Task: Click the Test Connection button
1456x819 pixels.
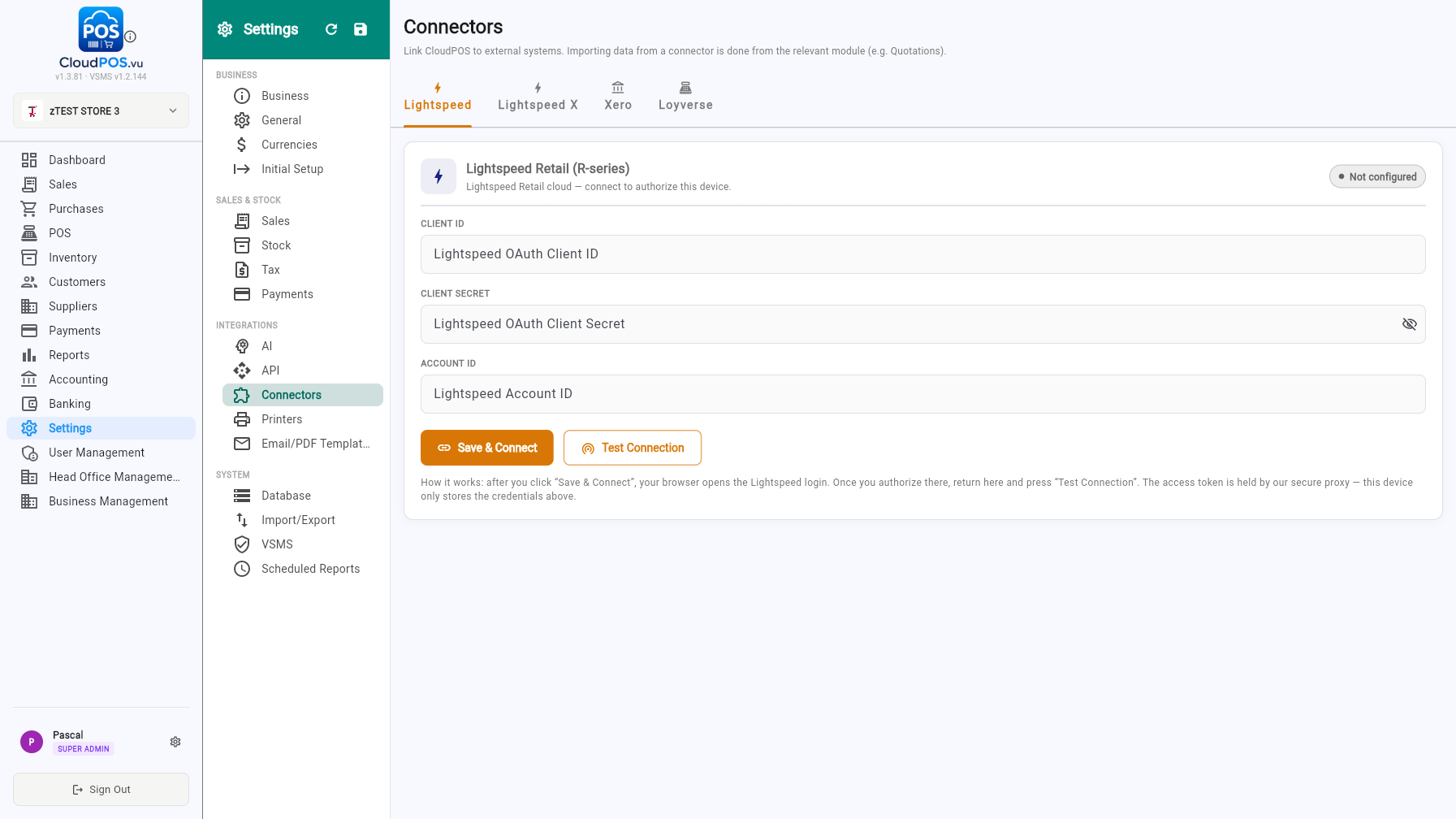Action: 633,448
